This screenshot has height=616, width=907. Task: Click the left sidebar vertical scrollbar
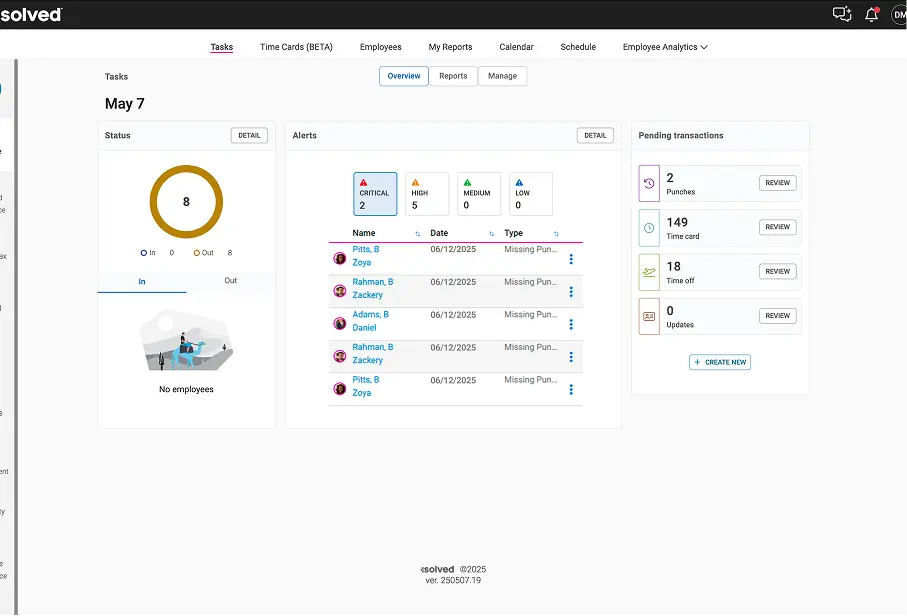[x=16, y=335]
